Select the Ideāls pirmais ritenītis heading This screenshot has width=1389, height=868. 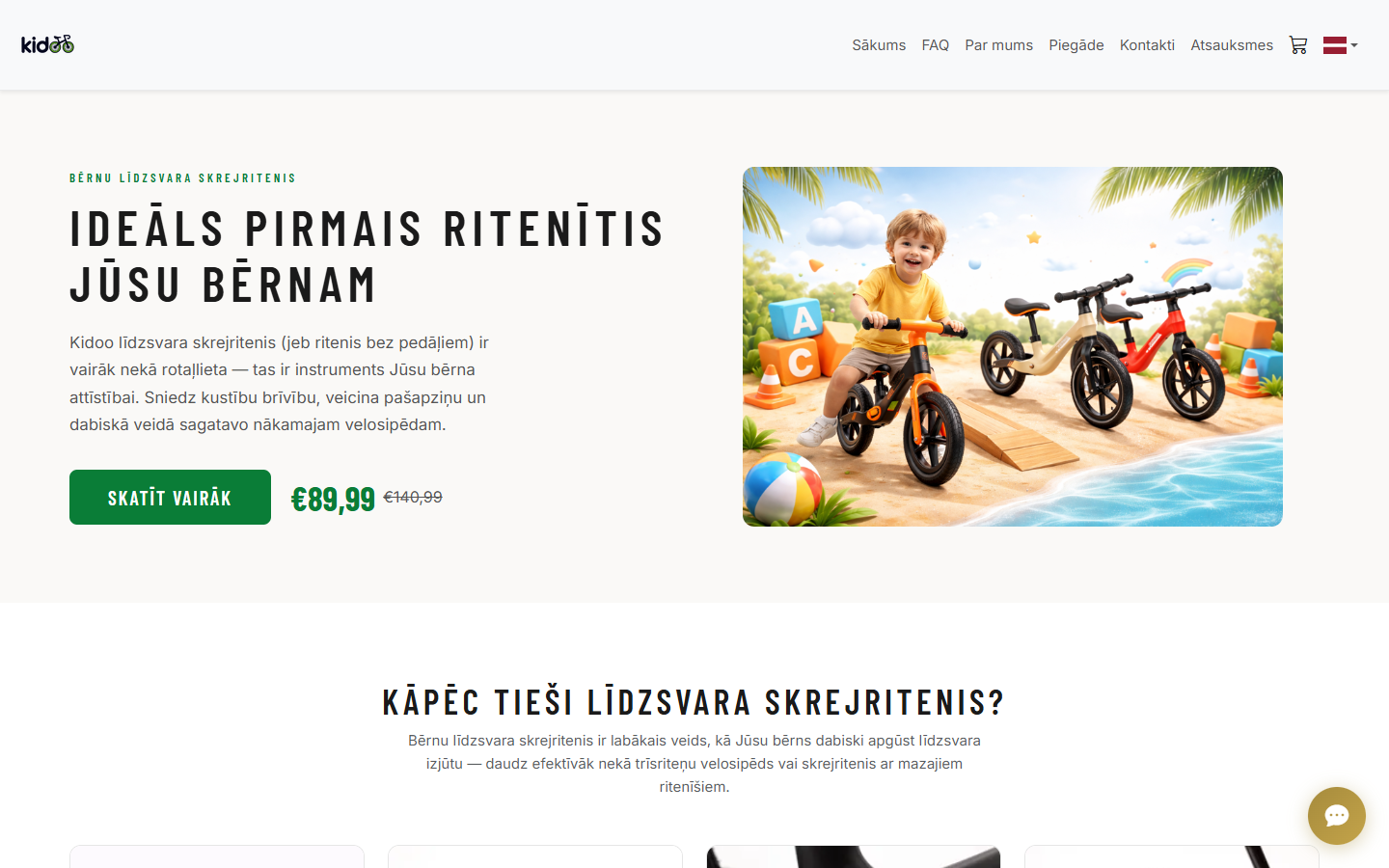(368, 256)
